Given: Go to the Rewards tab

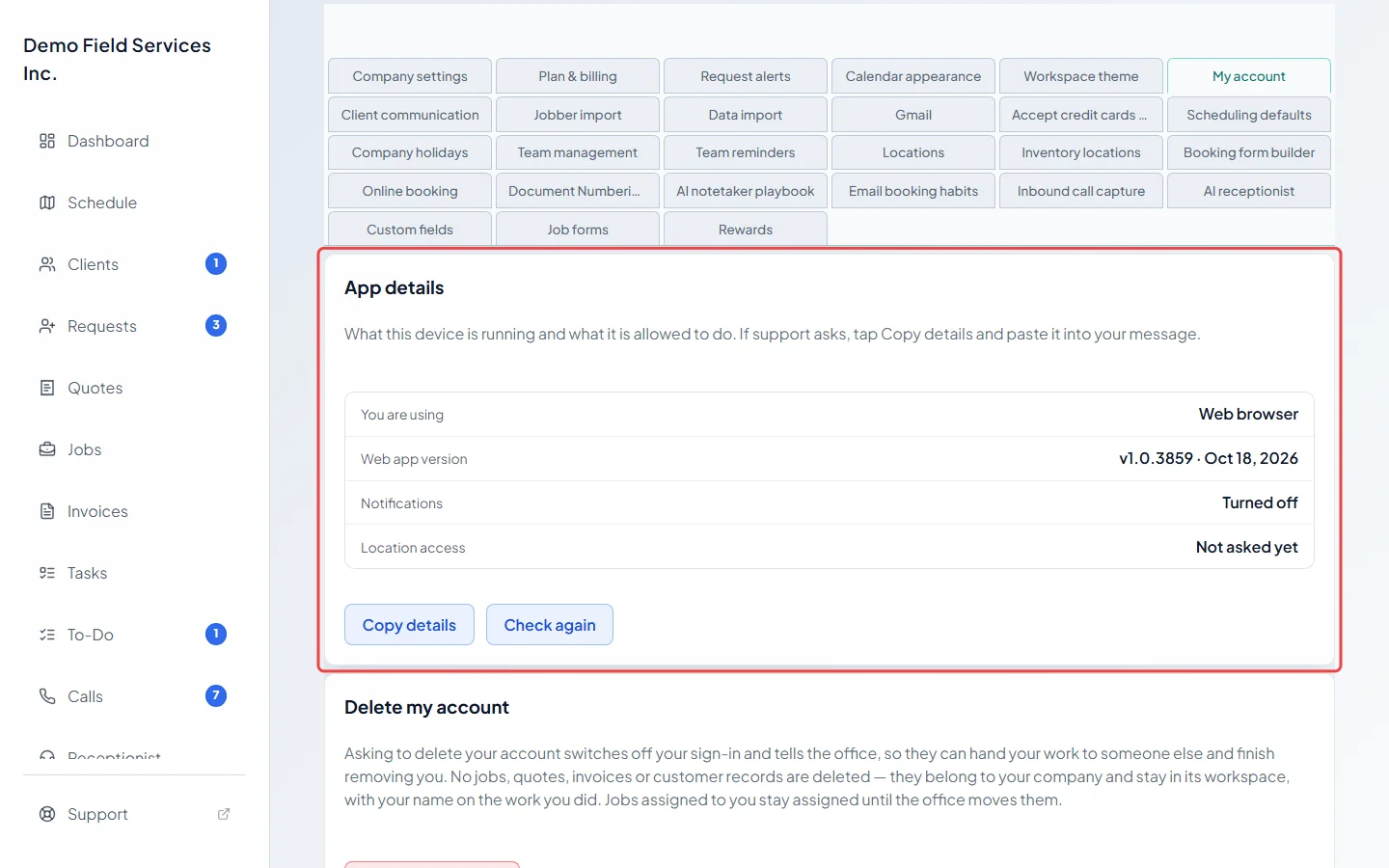Looking at the screenshot, I should [746, 229].
